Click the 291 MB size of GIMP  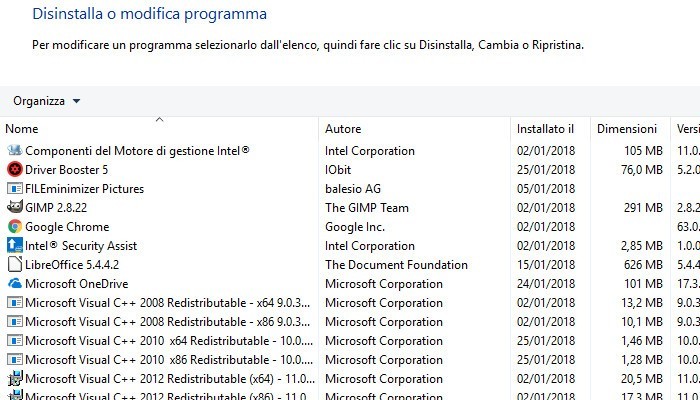(x=643, y=208)
